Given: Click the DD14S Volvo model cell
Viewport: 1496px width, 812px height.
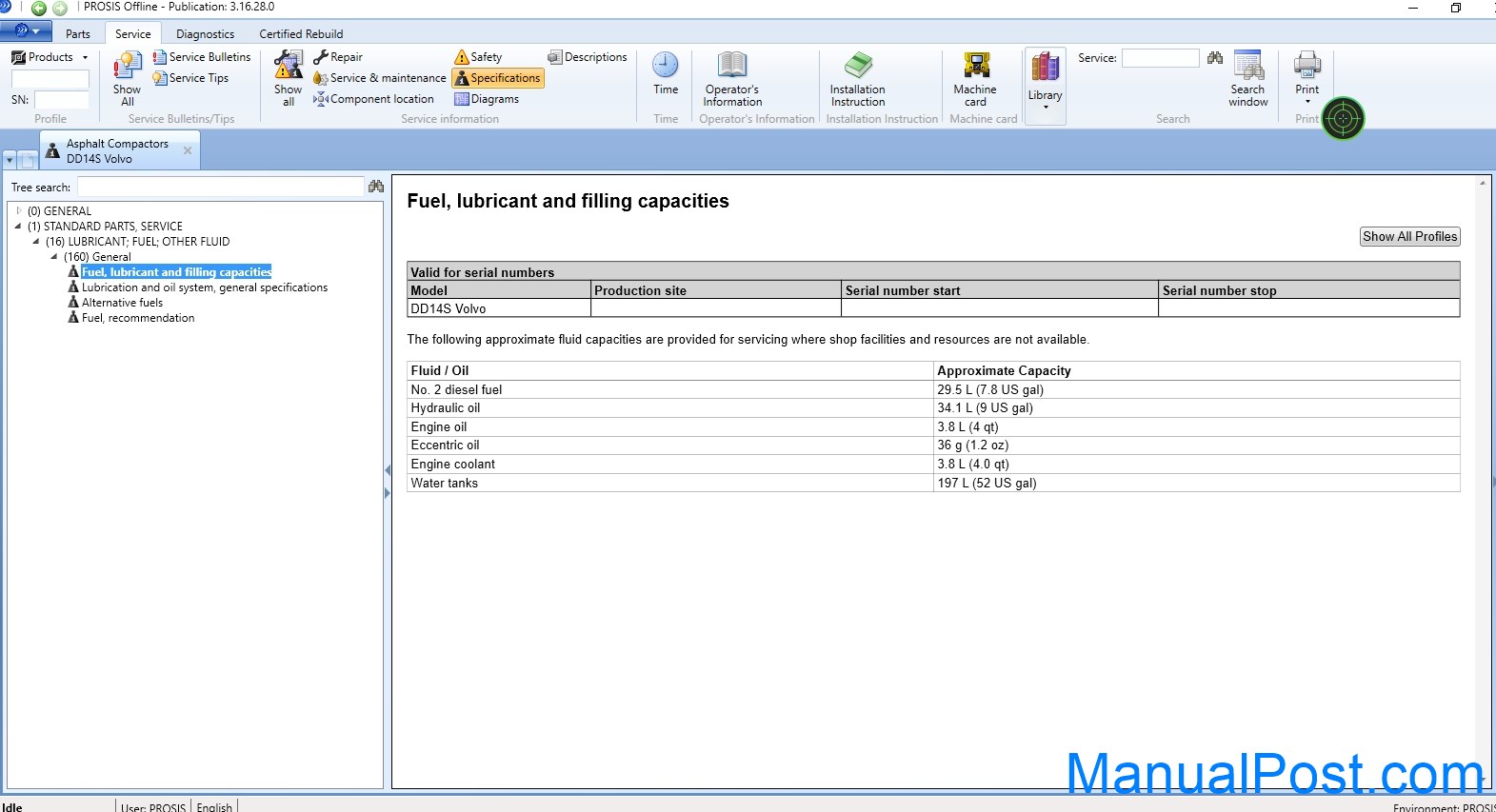Looking at the screenshot, I should tap(499, 308).
